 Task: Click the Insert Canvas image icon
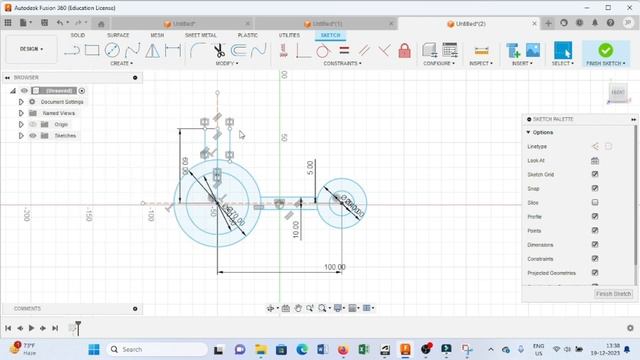(x=533, y=50)
